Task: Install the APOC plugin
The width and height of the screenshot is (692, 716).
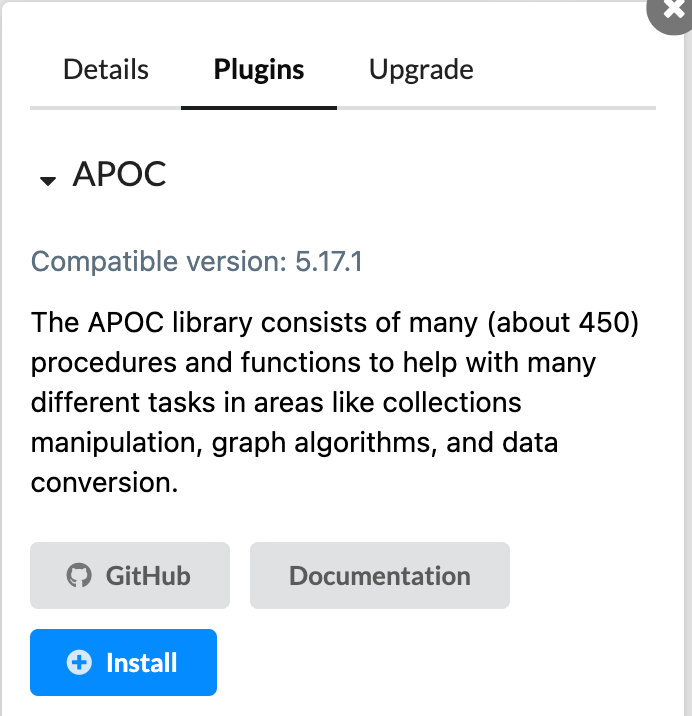Action: tap(124, 662)
